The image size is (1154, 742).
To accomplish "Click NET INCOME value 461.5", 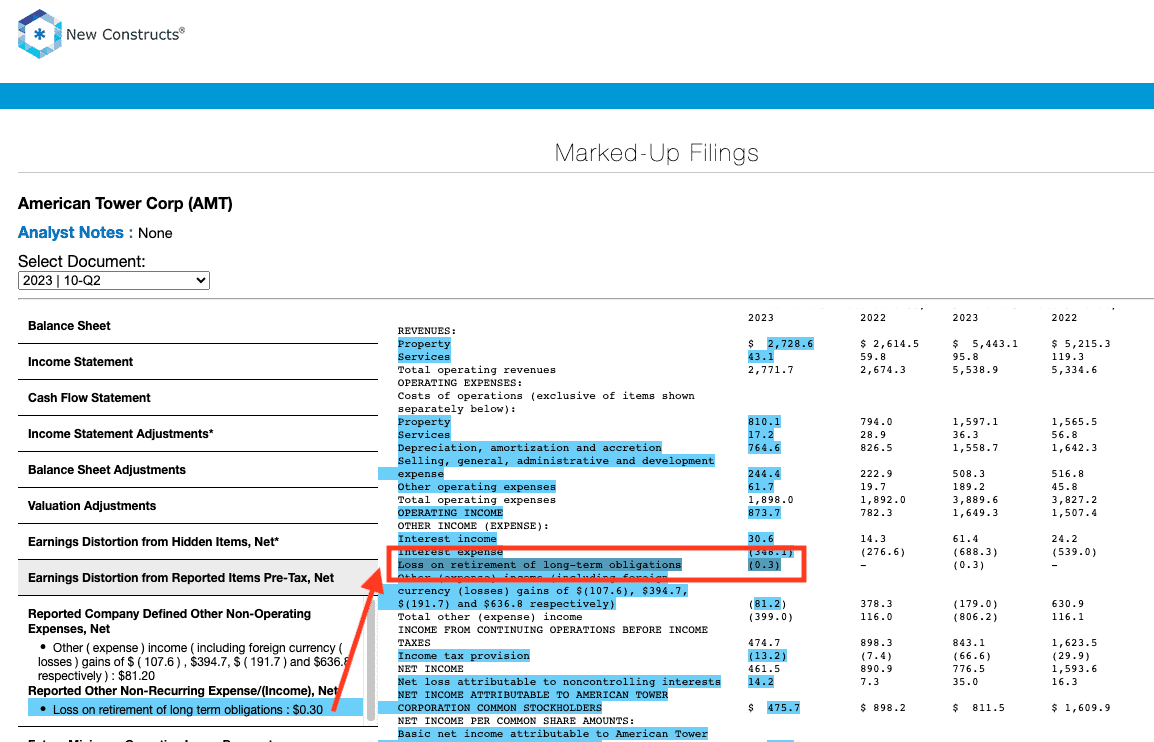I will tap(764, 669).
